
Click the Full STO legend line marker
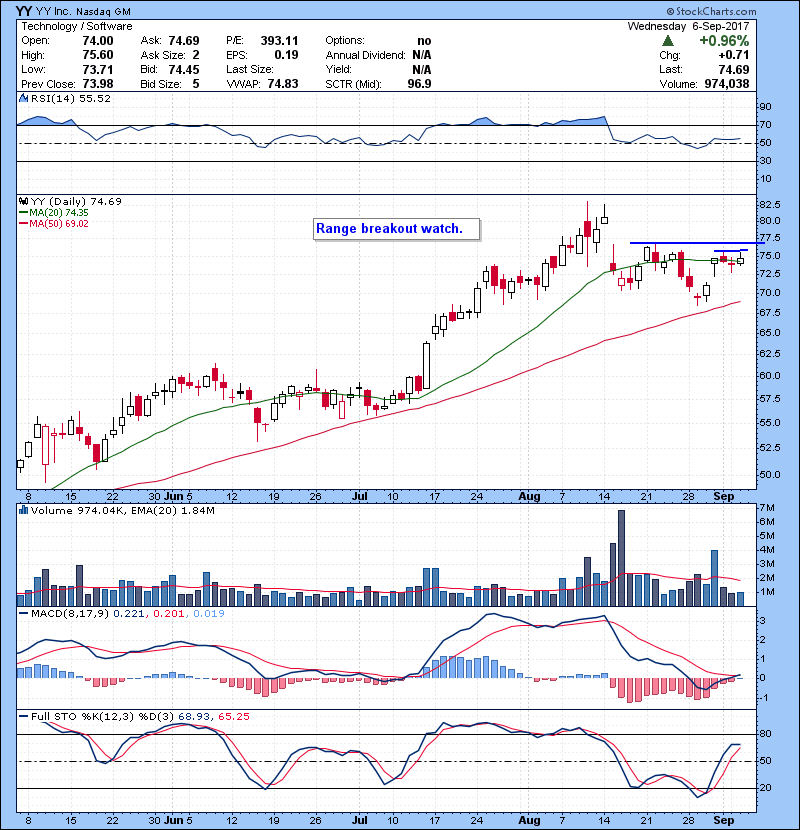point(23,717)
